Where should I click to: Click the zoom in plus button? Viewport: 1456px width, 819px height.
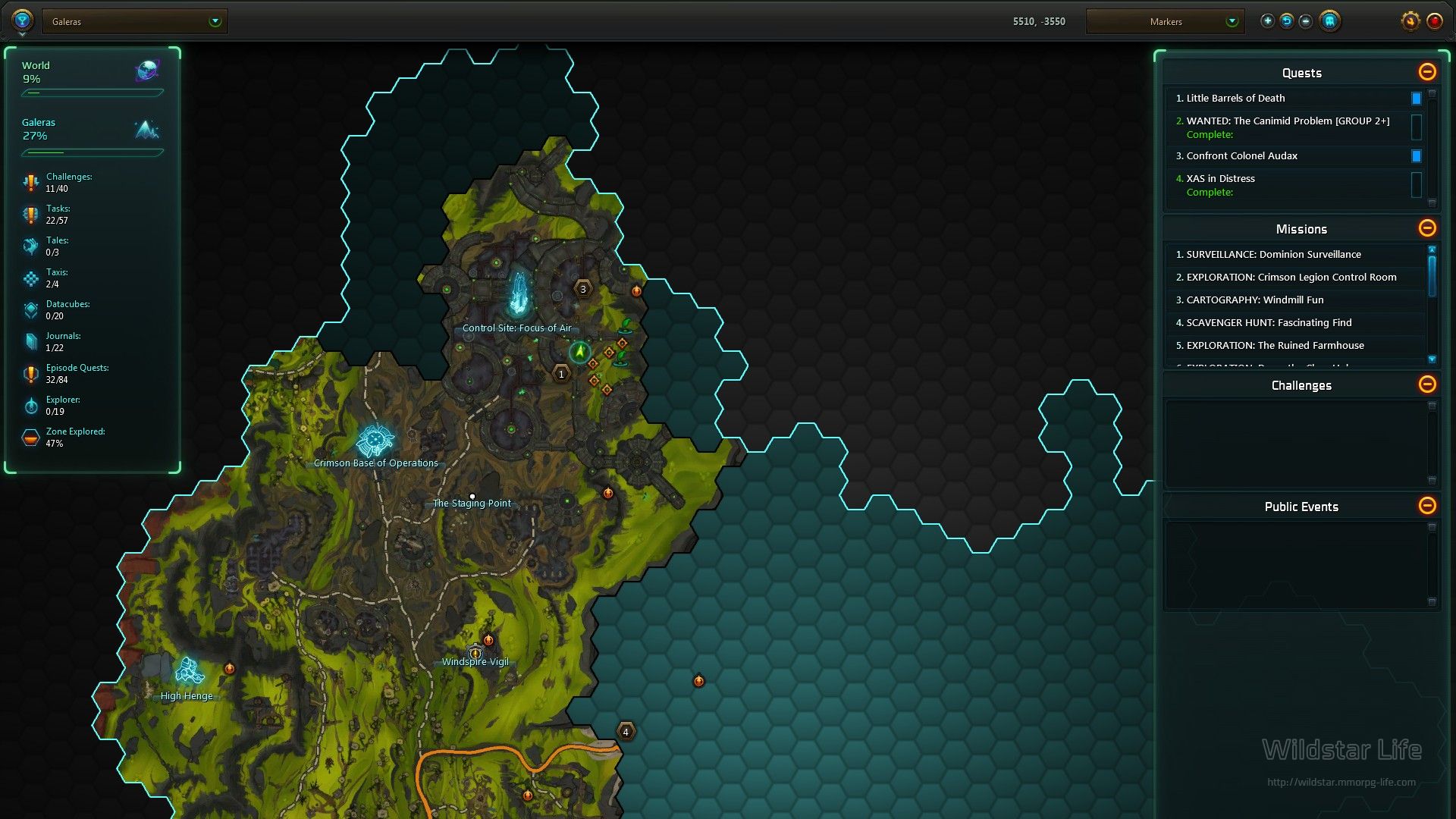tap(1267, 21)
